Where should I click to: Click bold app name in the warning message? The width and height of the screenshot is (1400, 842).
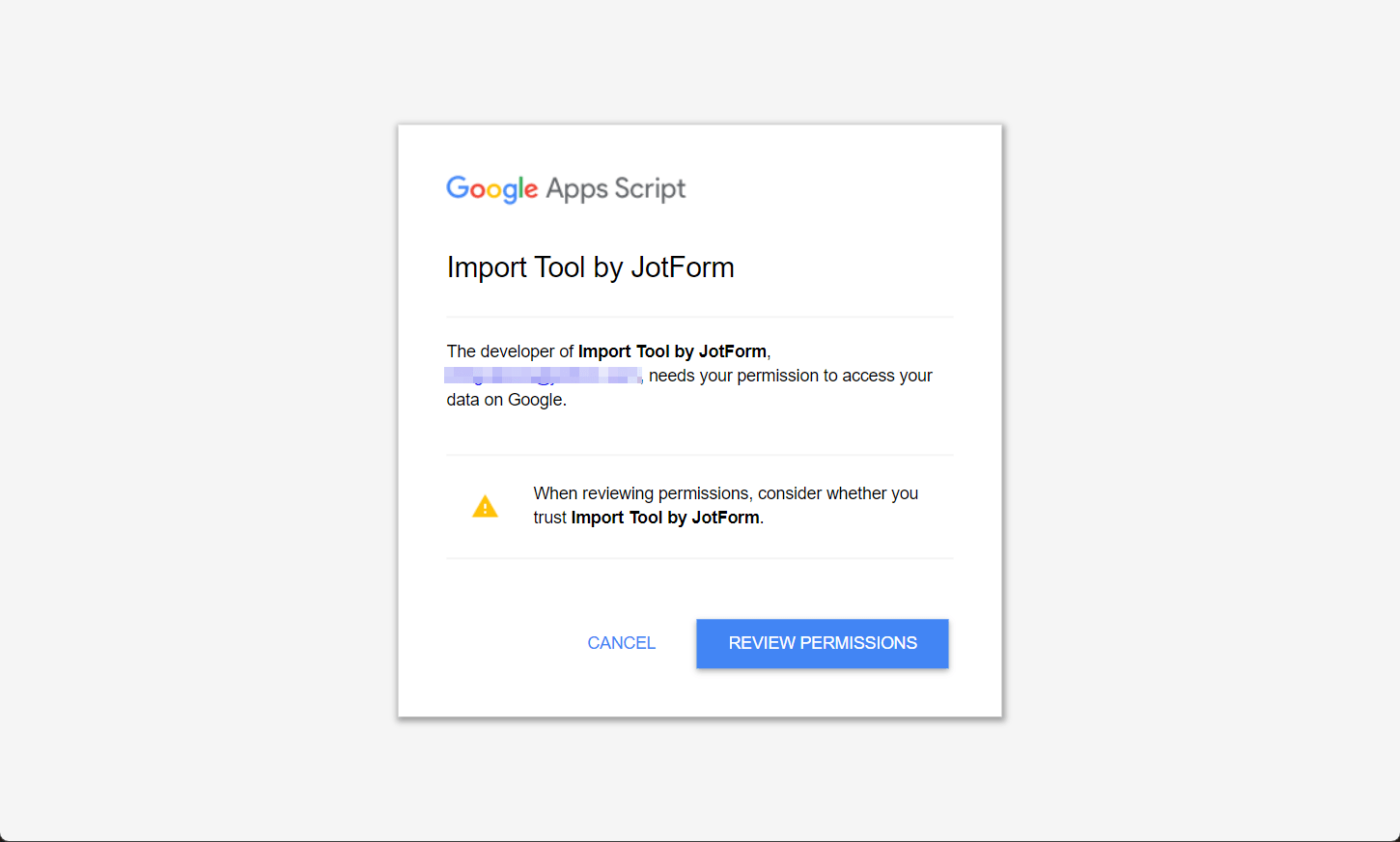click(665, 518)
